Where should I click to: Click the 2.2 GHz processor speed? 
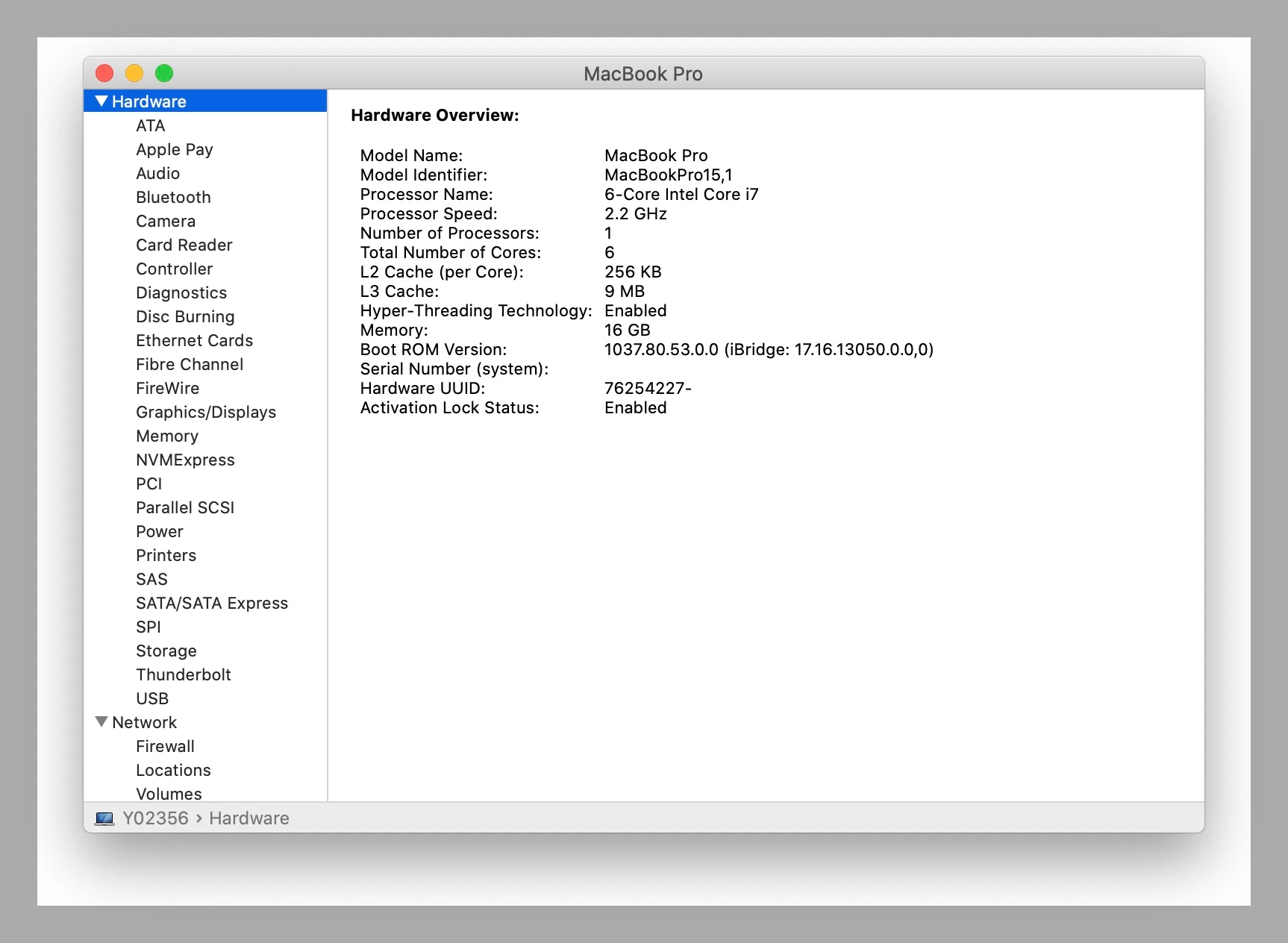pyautogui.click(x=636, y=213)
